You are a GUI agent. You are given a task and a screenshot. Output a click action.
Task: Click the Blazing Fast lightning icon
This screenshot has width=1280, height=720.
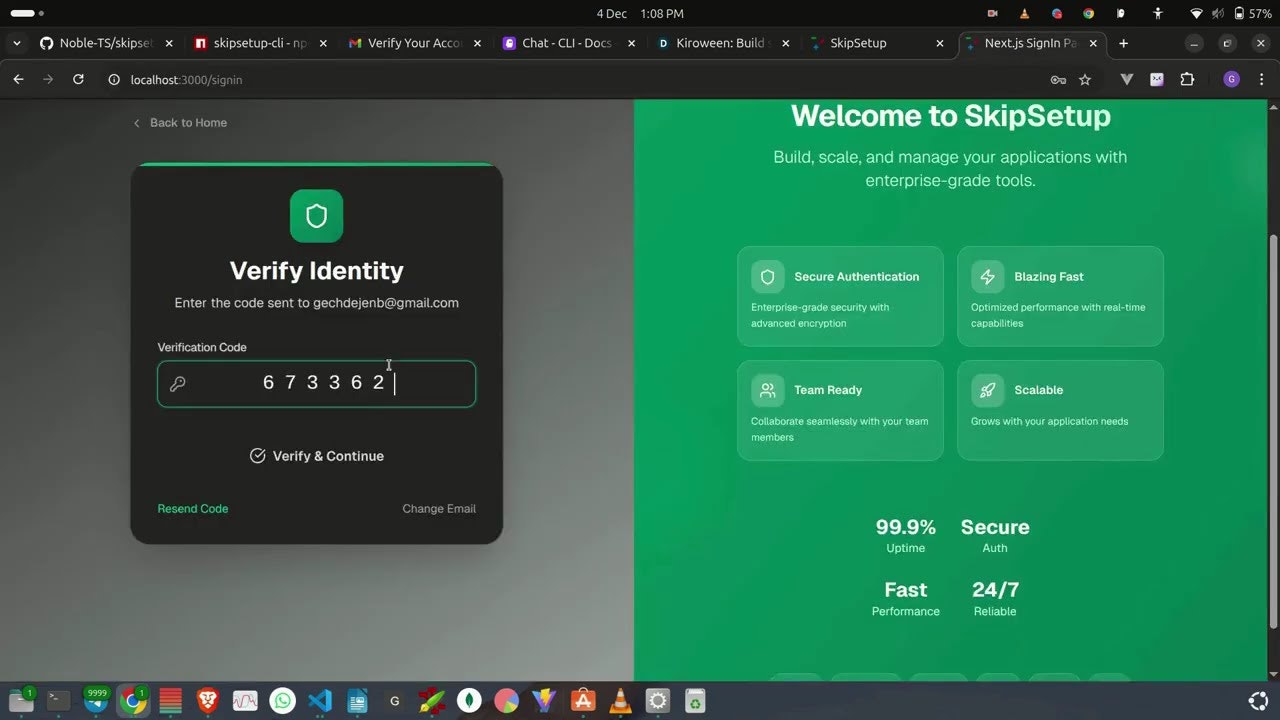click(988, 277)
